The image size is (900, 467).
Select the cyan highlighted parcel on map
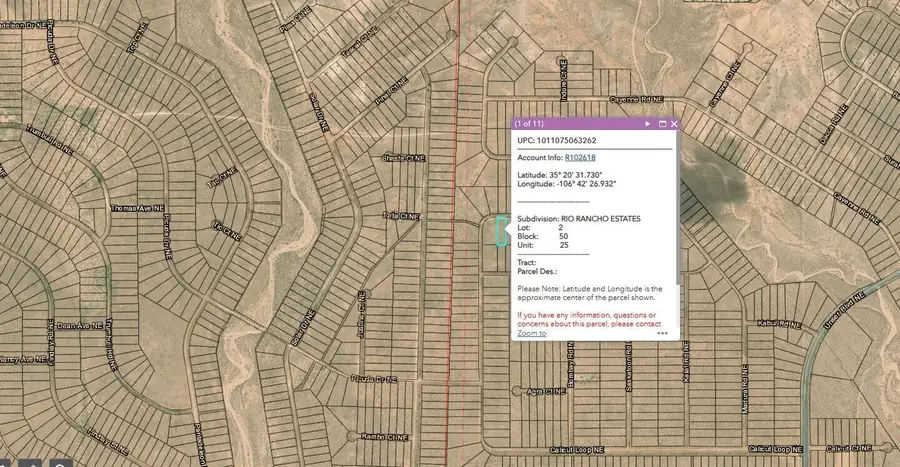pos(501,231)
